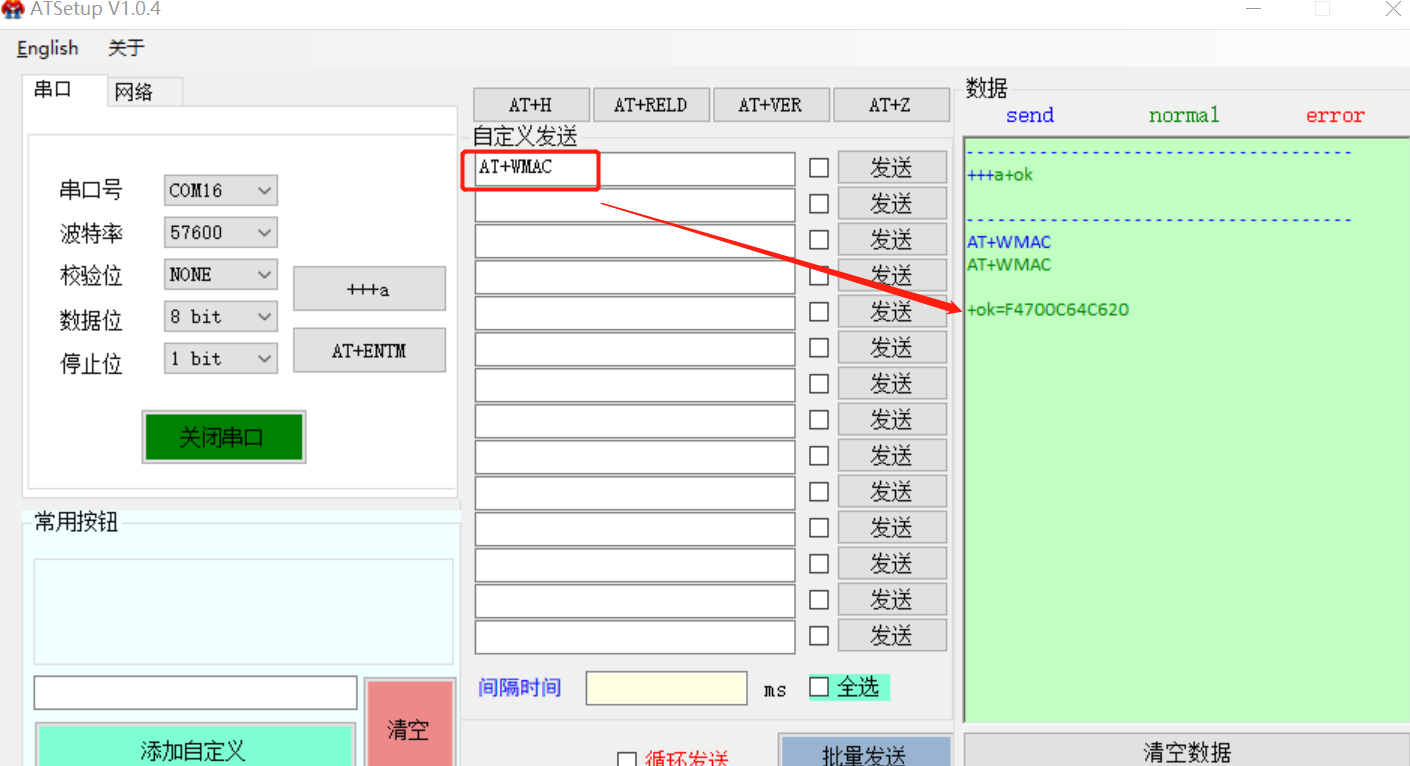Click the 清空数据 clear data button
This screenshot has height=766, width=1410.
(x=1186, y=751)
